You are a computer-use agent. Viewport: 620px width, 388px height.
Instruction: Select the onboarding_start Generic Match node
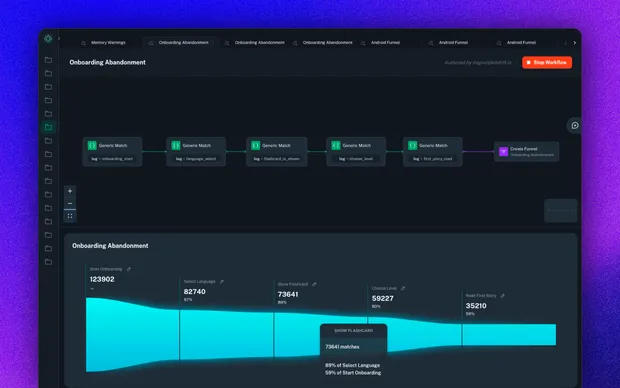click(112, 151)
